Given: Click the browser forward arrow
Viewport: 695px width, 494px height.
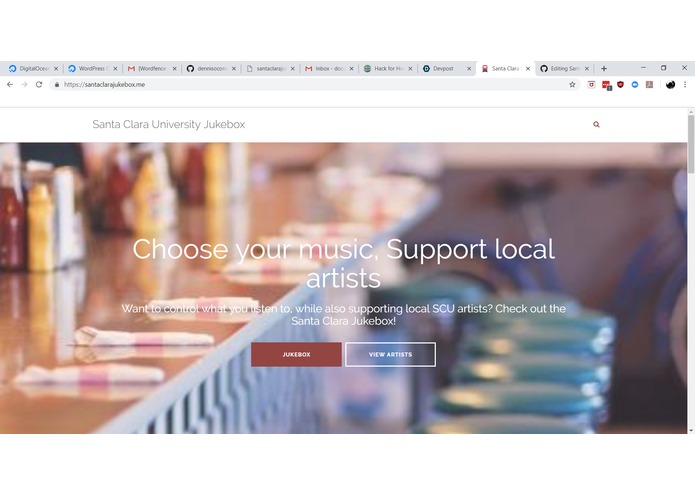Looking at the screenshot, I should pos(24,84).
